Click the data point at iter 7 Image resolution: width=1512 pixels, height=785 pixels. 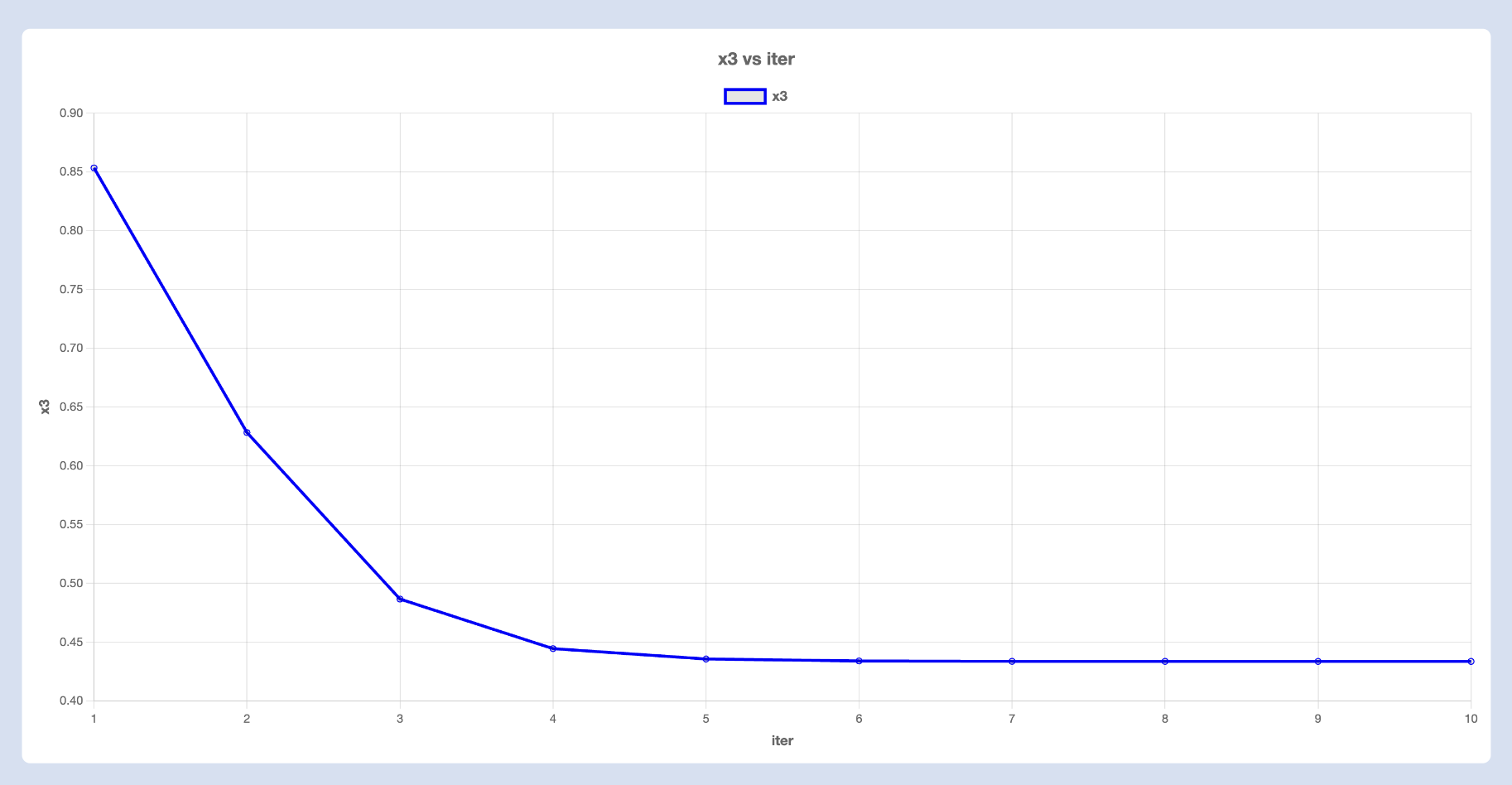[1012, 662]
